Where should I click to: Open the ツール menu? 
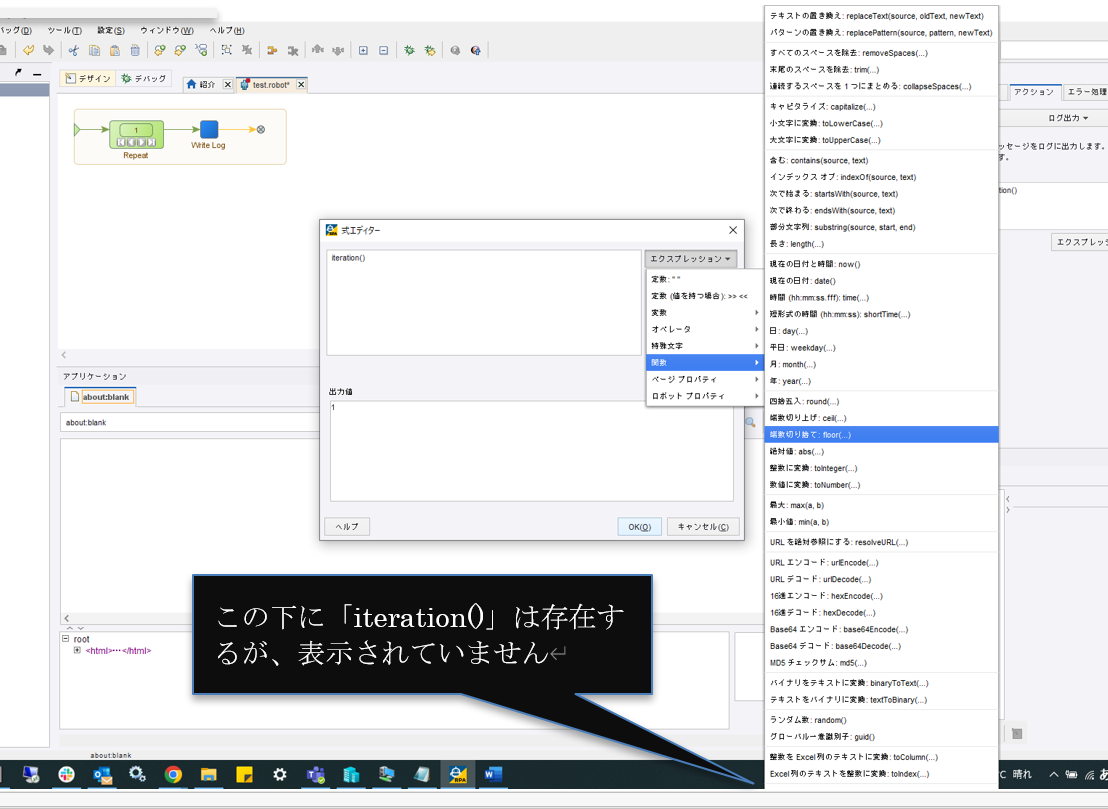(x=64, y=30)
